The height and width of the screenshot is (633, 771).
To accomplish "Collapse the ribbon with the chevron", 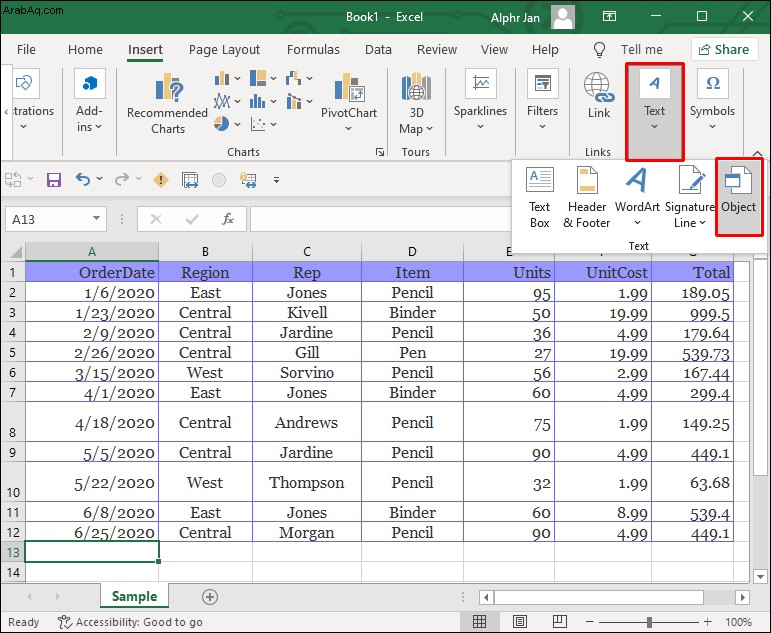I will click(x=757, y=154).
